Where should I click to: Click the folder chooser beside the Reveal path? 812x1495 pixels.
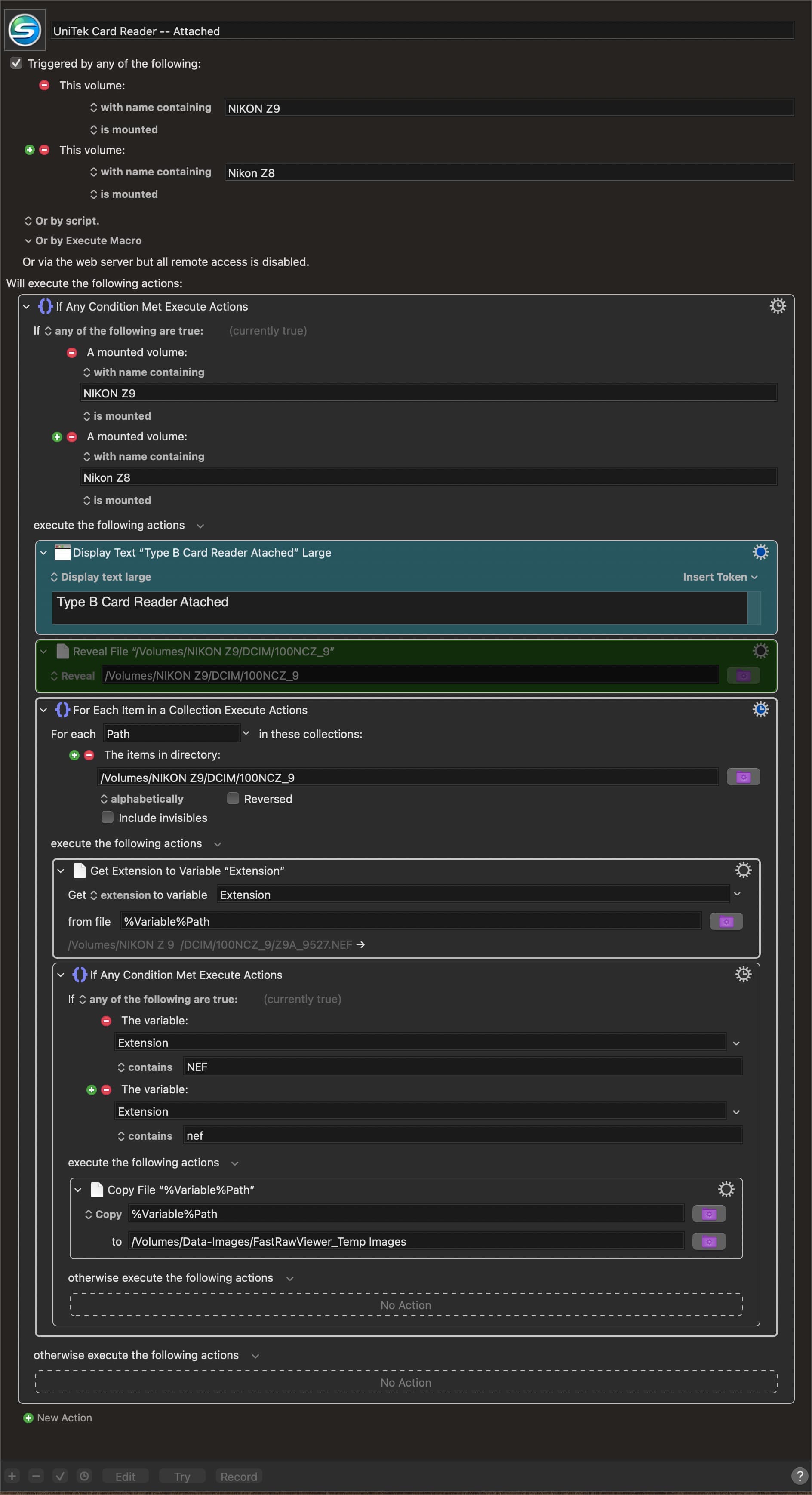tap(743, 675)
